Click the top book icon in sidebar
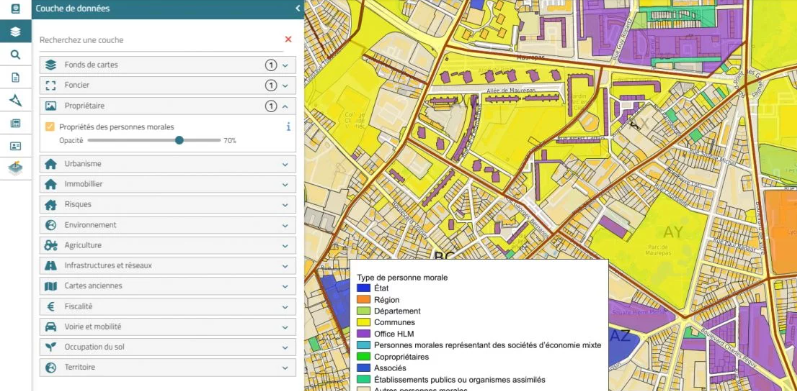 point(15,9)
